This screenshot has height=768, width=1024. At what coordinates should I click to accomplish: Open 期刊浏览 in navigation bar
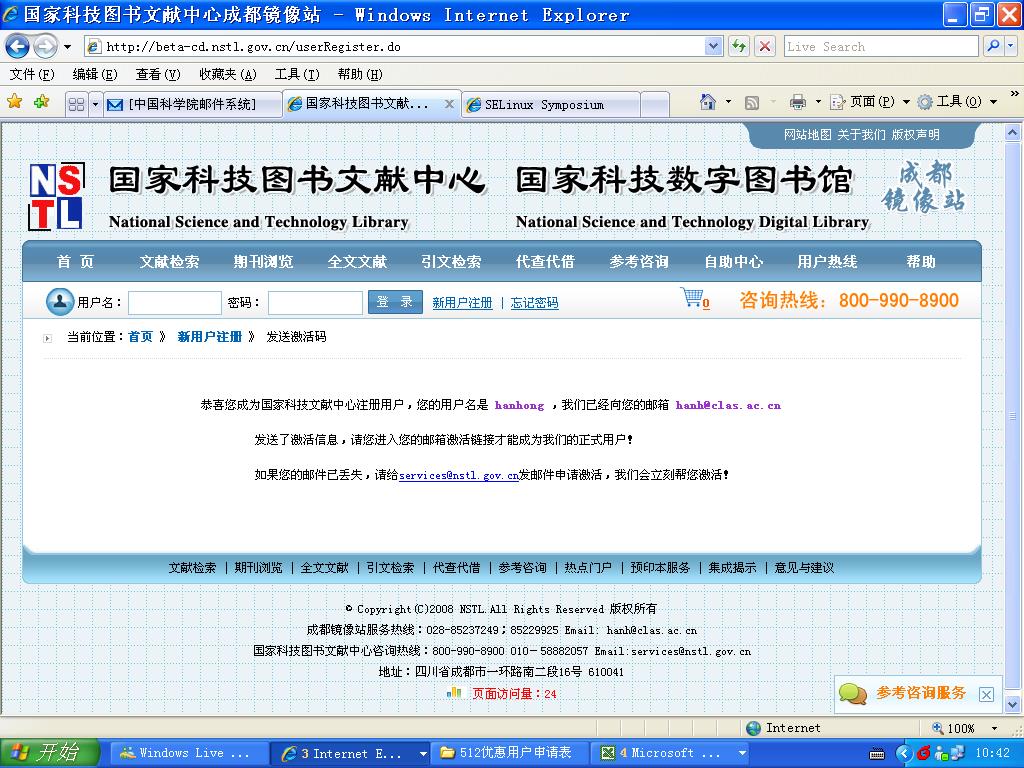point(263,262)
